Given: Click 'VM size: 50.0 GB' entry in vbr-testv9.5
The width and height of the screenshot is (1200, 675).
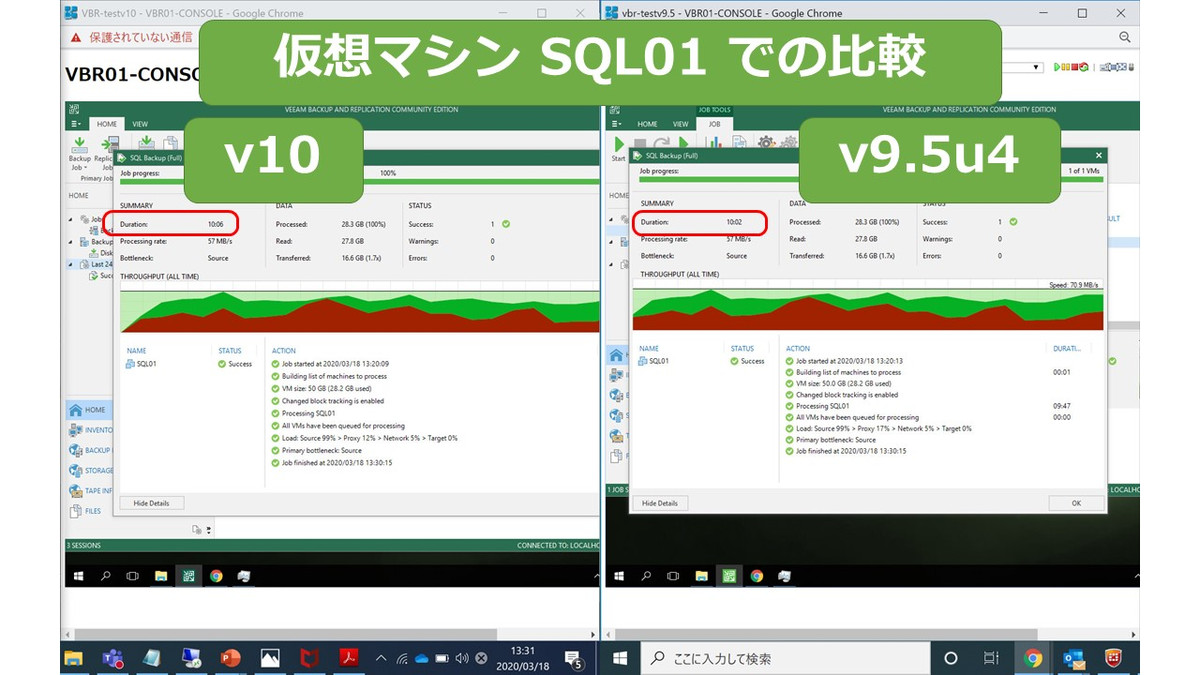Looking at the screenshot, I should coord(841,383).
